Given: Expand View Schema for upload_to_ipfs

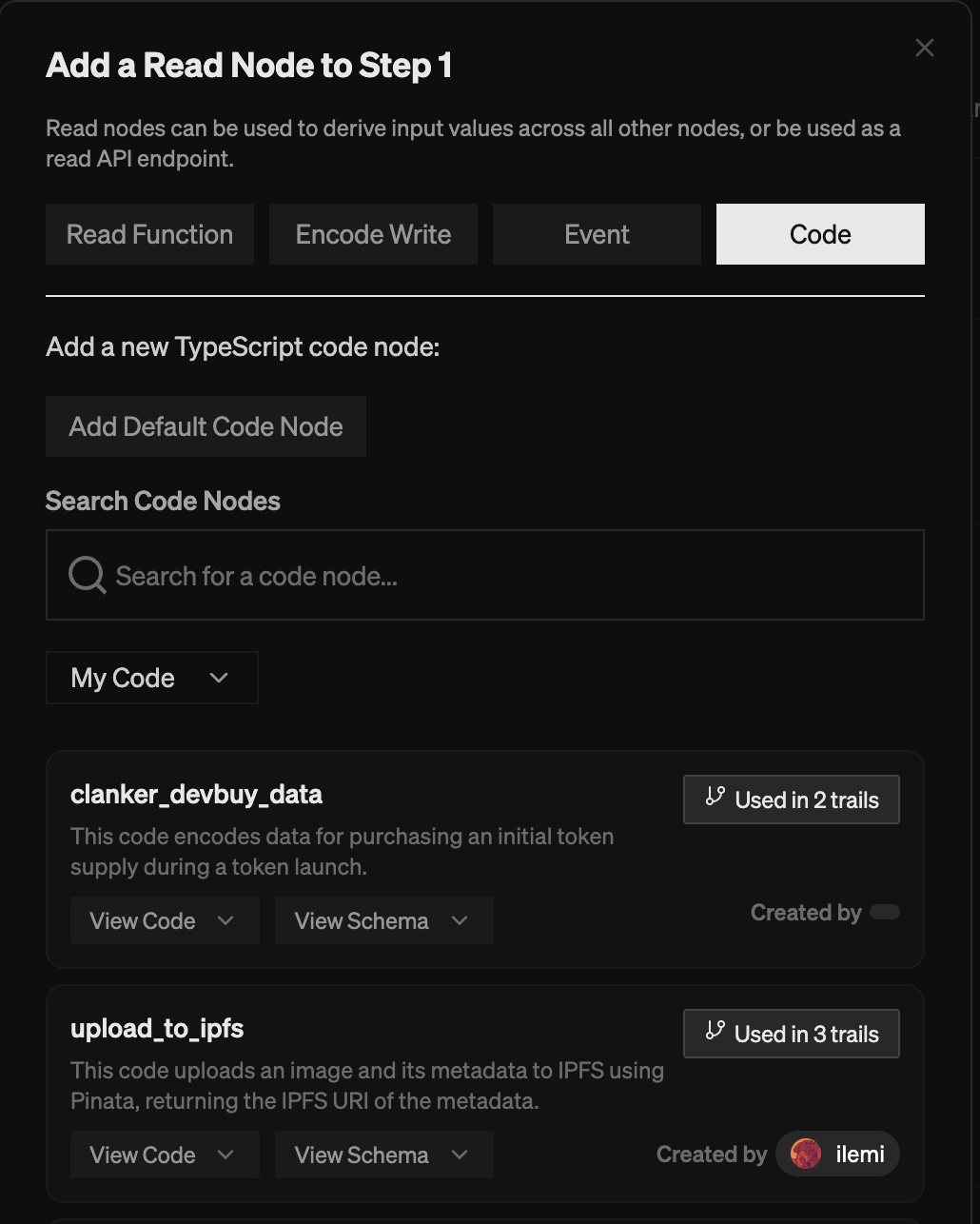Looking at the screenshot, I should click(x=383, y=1155).
